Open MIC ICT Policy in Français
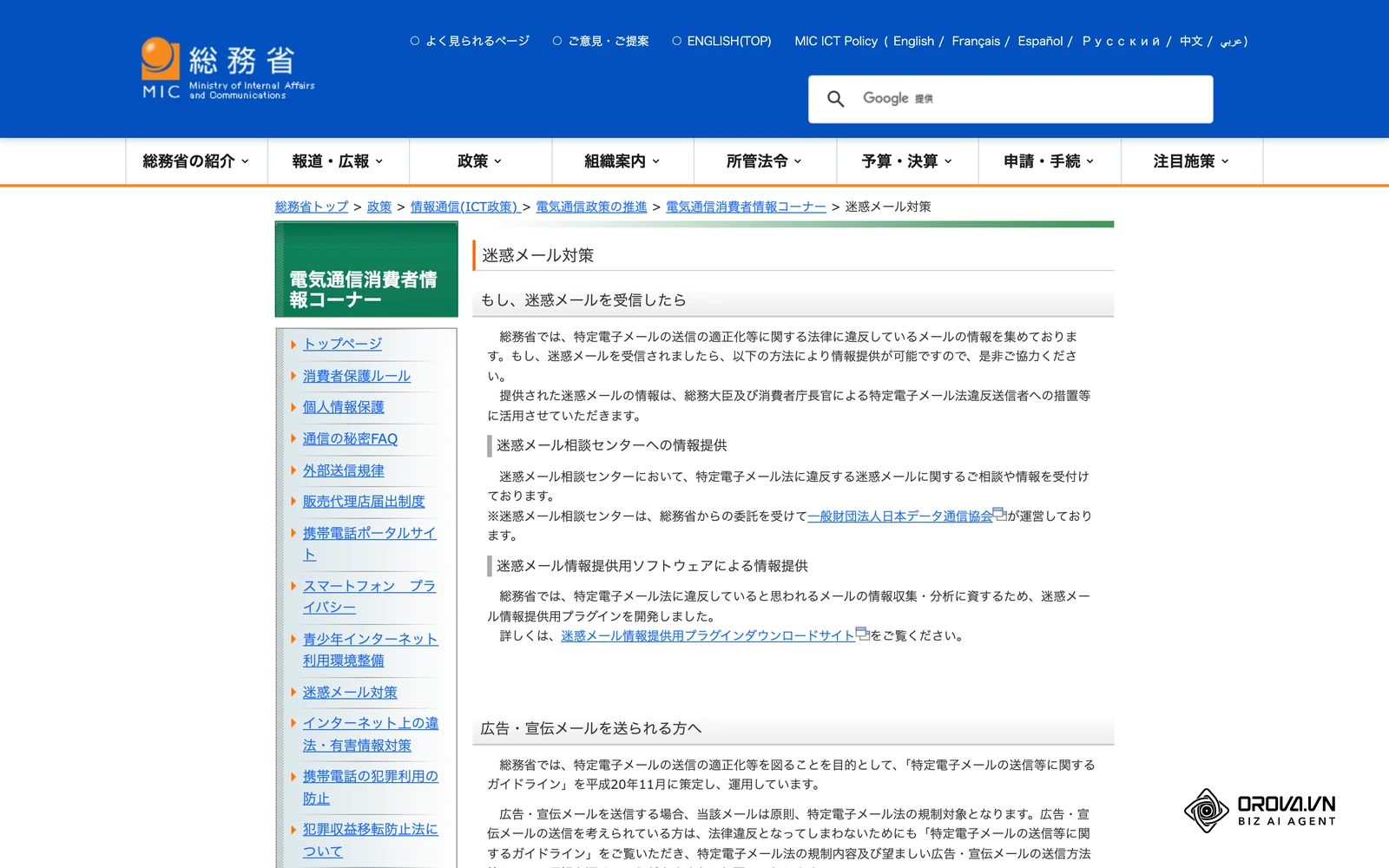Viewport: 1389px width, 868px height. pos(976,41)
